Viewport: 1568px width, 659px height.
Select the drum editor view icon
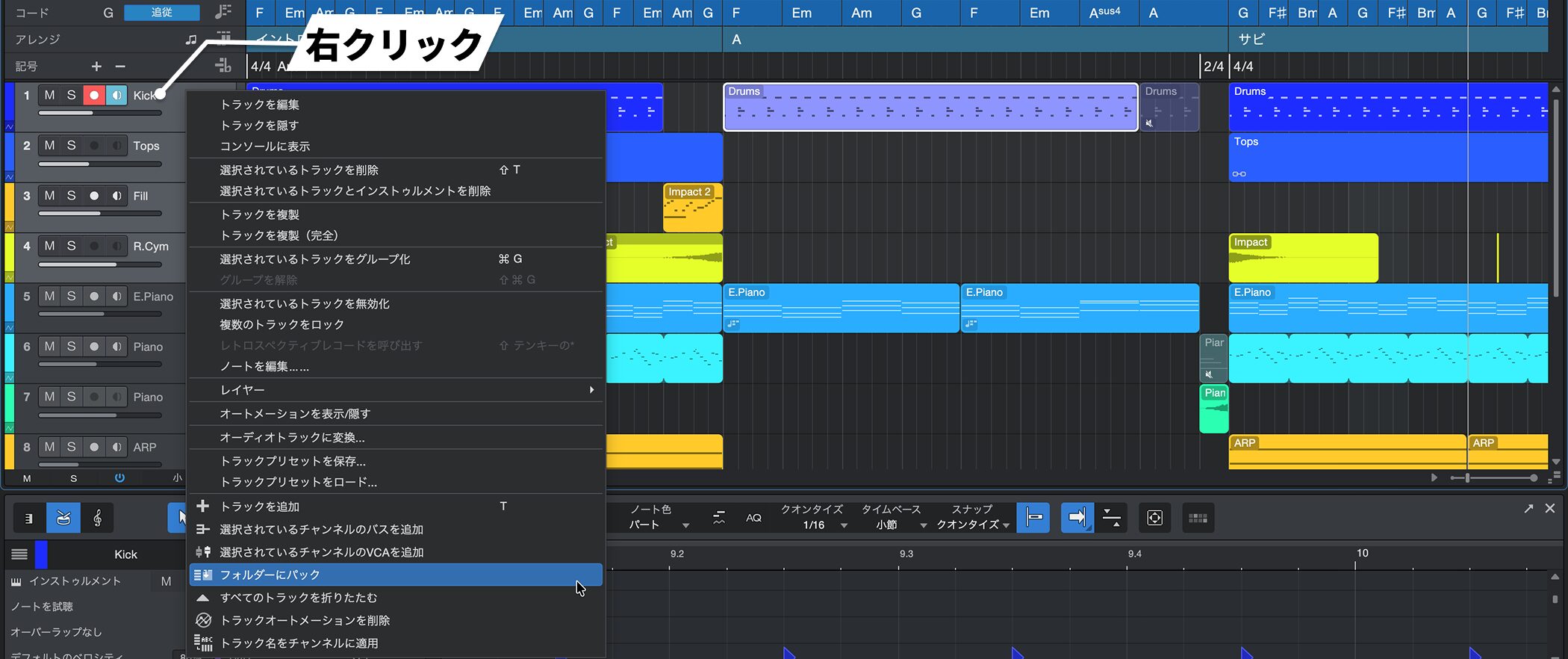(x=63, y=518)
